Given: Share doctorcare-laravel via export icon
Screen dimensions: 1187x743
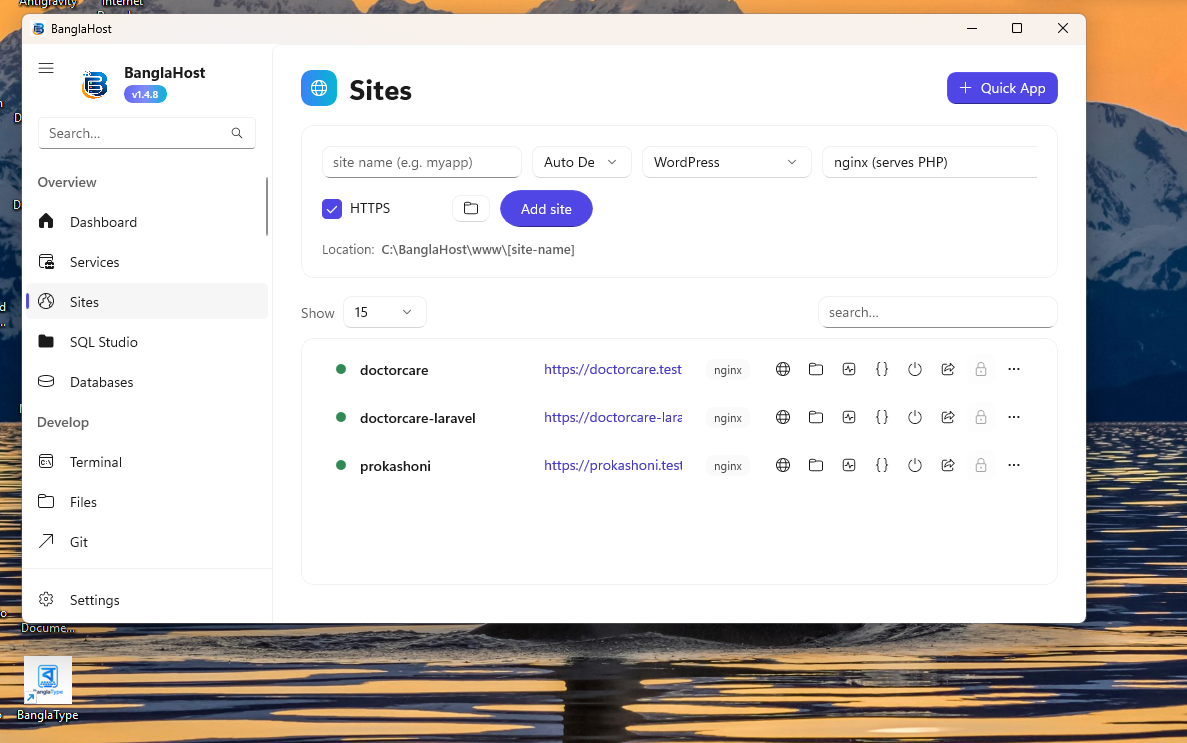Looking at the screenshot, I should [948, 417].
